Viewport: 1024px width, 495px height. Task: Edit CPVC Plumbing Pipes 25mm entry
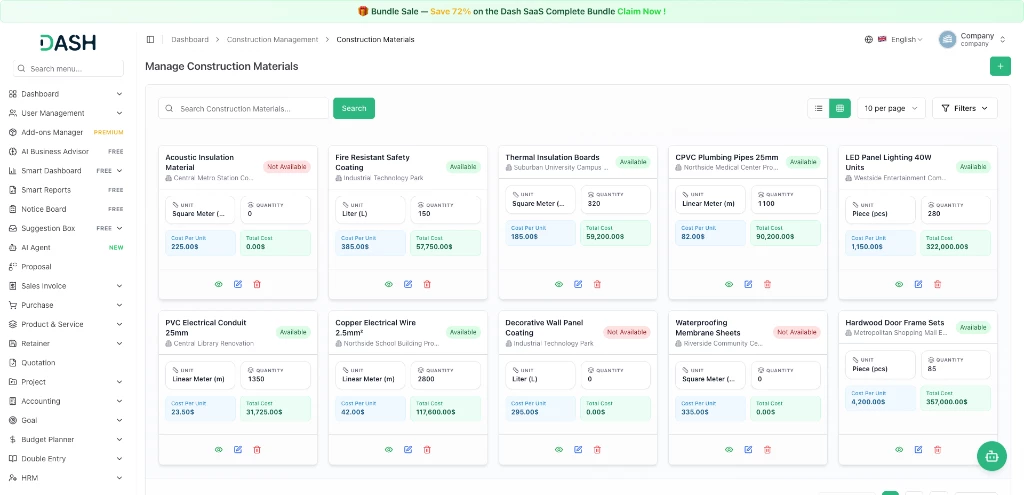click(x=748, y=284)
